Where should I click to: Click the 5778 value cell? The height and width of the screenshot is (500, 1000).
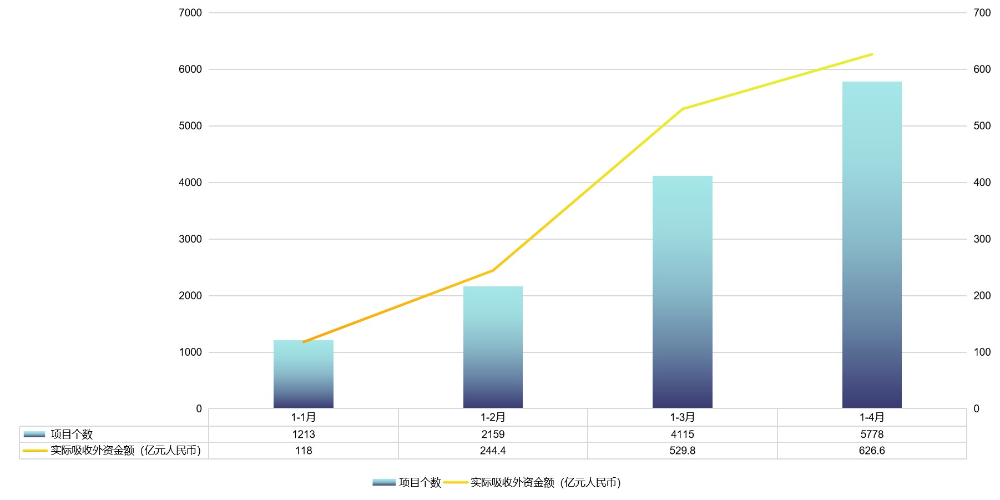click(872, 434)
